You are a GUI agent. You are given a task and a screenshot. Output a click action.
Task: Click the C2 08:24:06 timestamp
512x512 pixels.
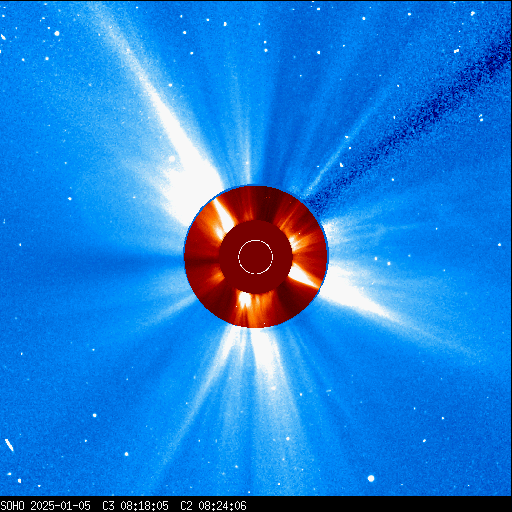coord(213,506)
